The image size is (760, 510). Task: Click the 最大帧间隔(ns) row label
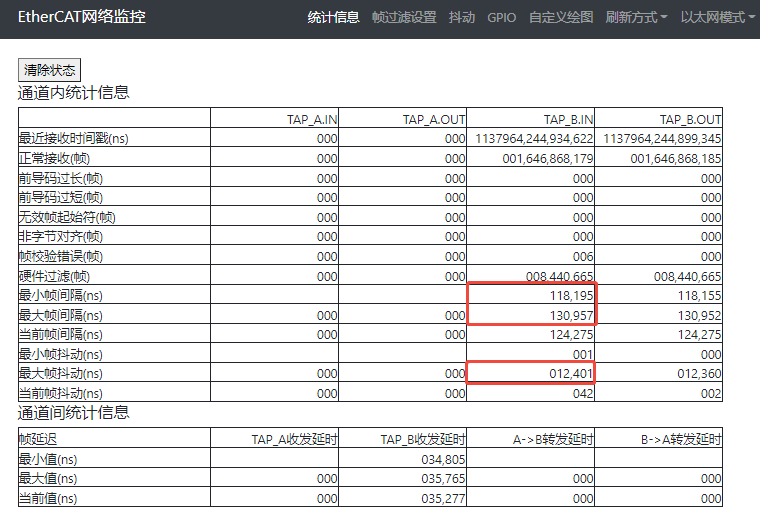tap(61, 316)
